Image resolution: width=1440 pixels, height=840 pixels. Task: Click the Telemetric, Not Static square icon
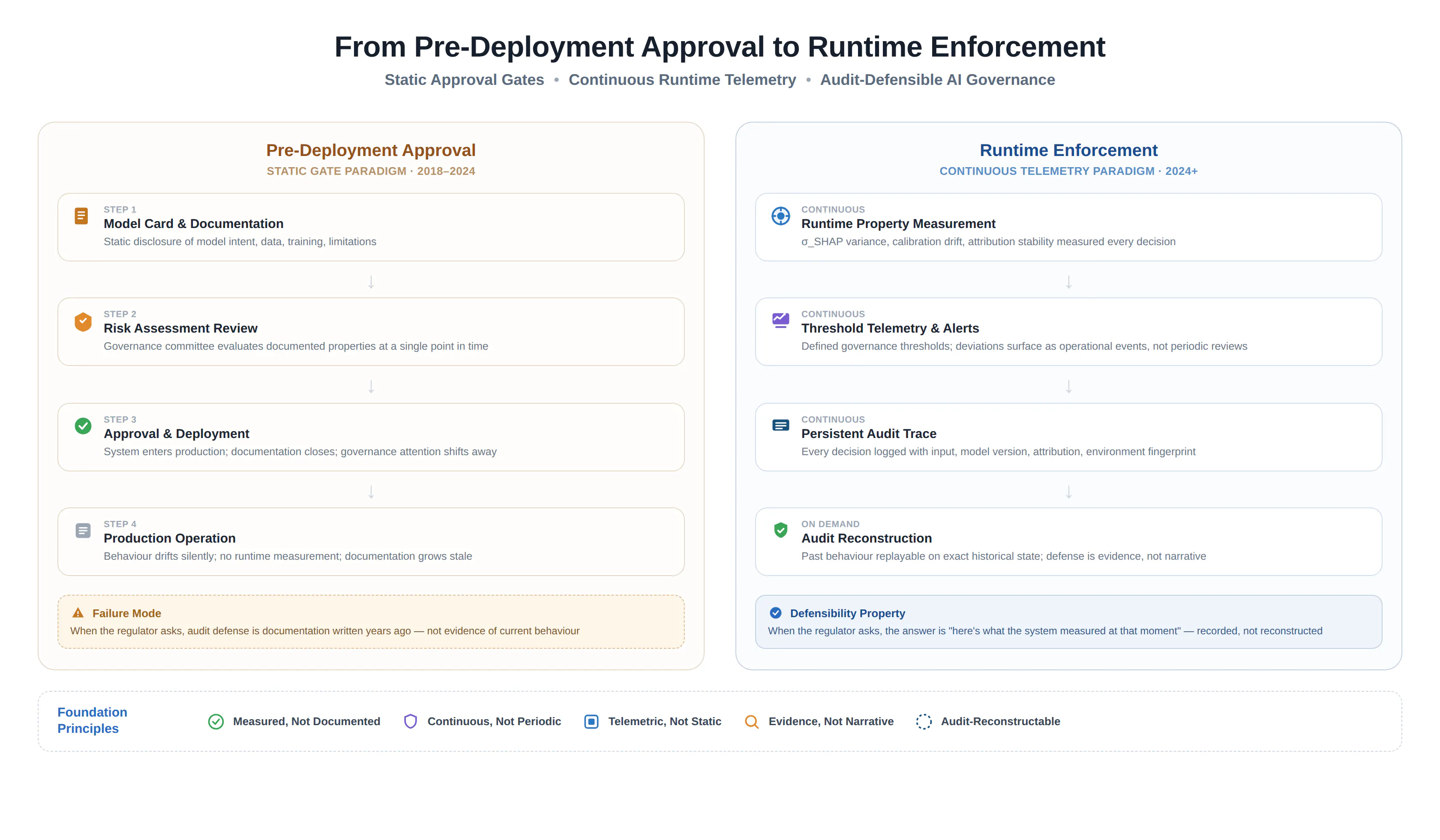(x=591, y=722)
